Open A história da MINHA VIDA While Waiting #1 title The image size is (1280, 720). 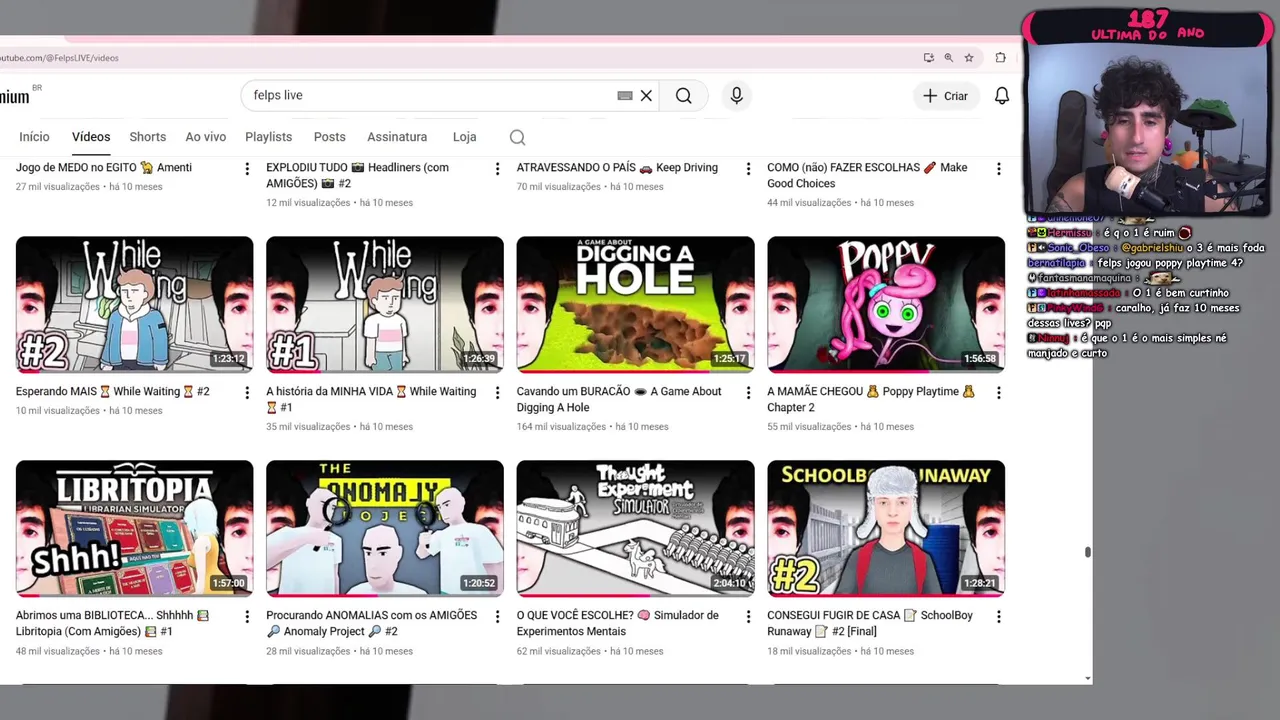coord(371,399)
